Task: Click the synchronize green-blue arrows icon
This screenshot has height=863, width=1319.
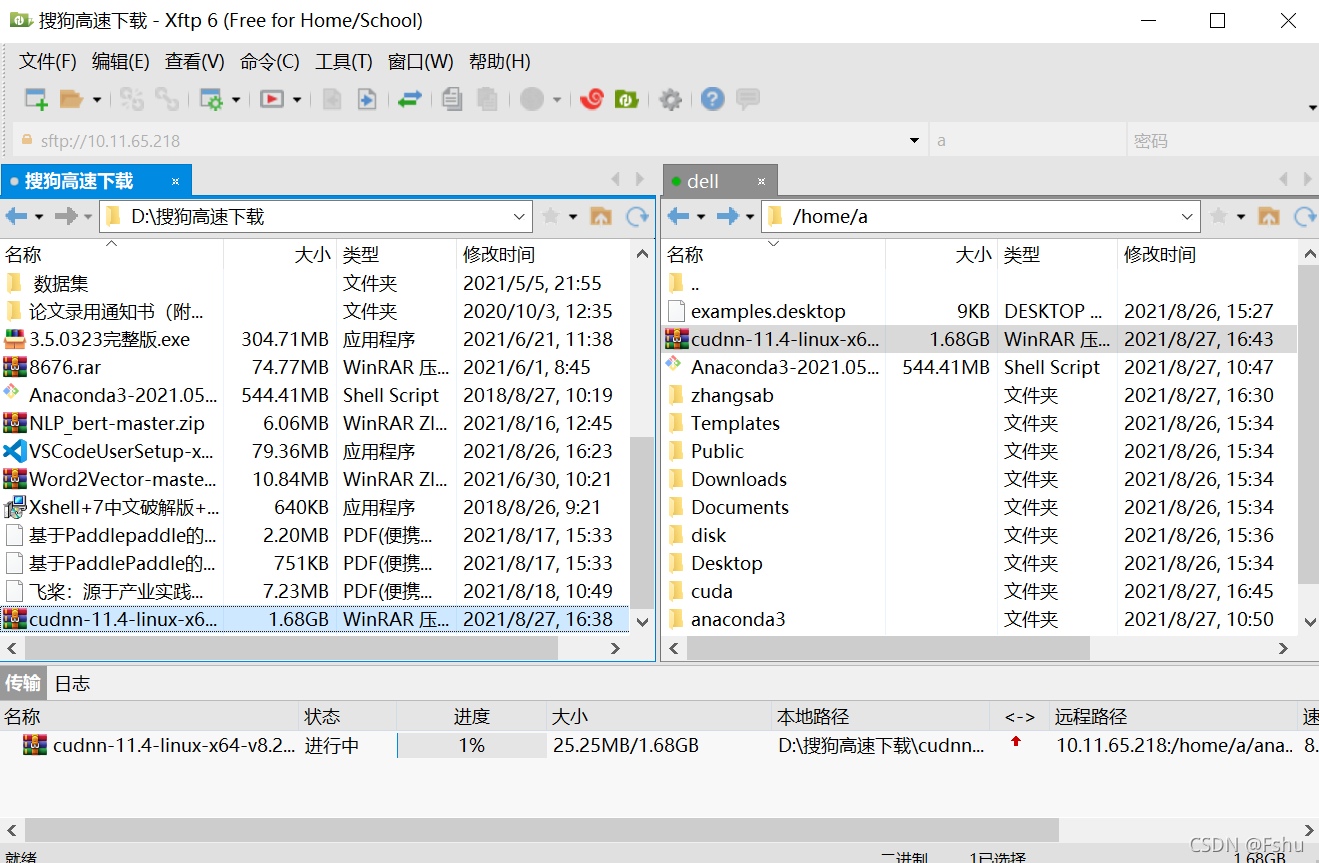Action: coord(410,99)
